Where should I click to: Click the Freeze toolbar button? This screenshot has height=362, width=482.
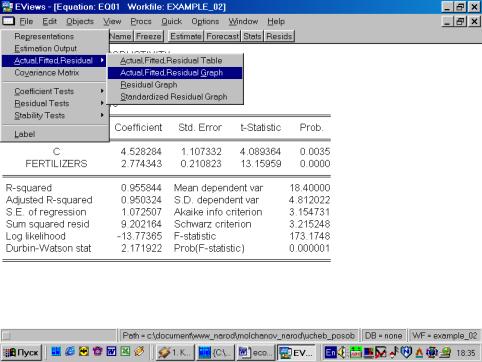coord(149,36)
